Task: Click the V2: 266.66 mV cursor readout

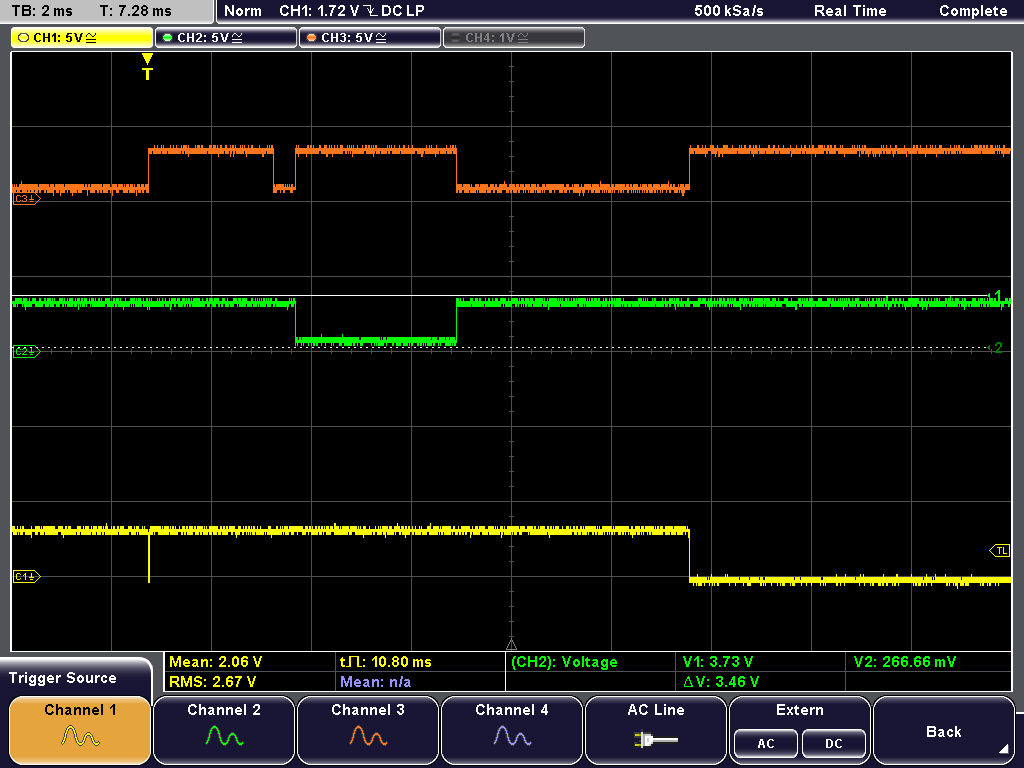Action: coord(904,662)
